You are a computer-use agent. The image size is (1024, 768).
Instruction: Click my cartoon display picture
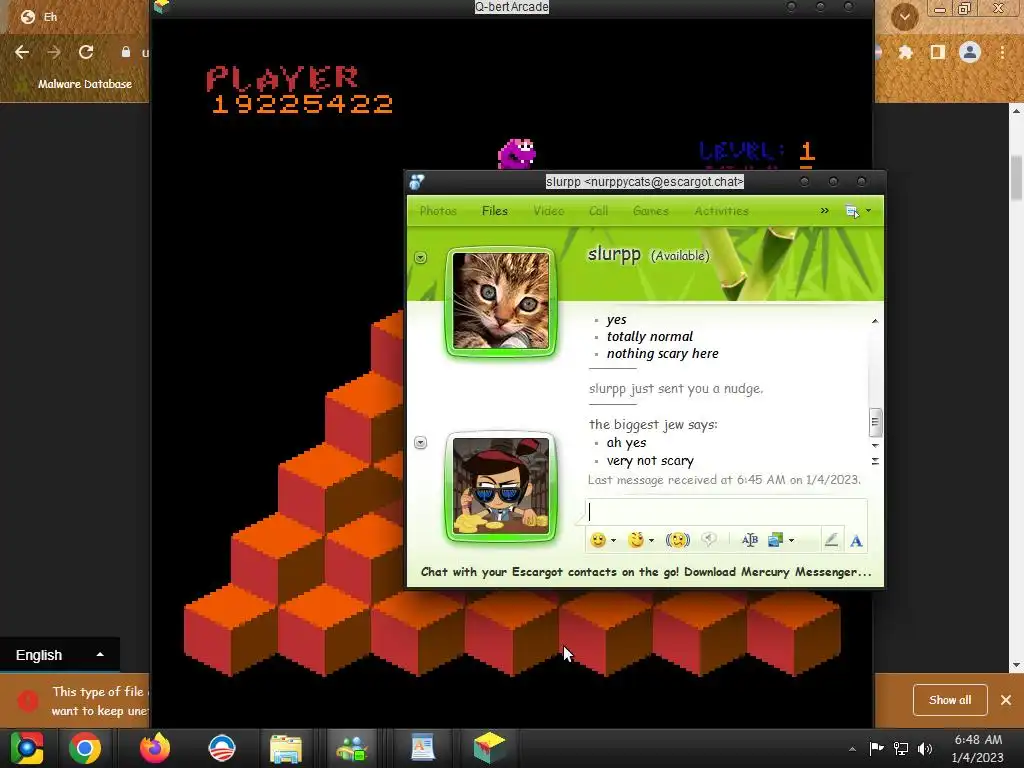pyautogui.click(x=501, y=486)
